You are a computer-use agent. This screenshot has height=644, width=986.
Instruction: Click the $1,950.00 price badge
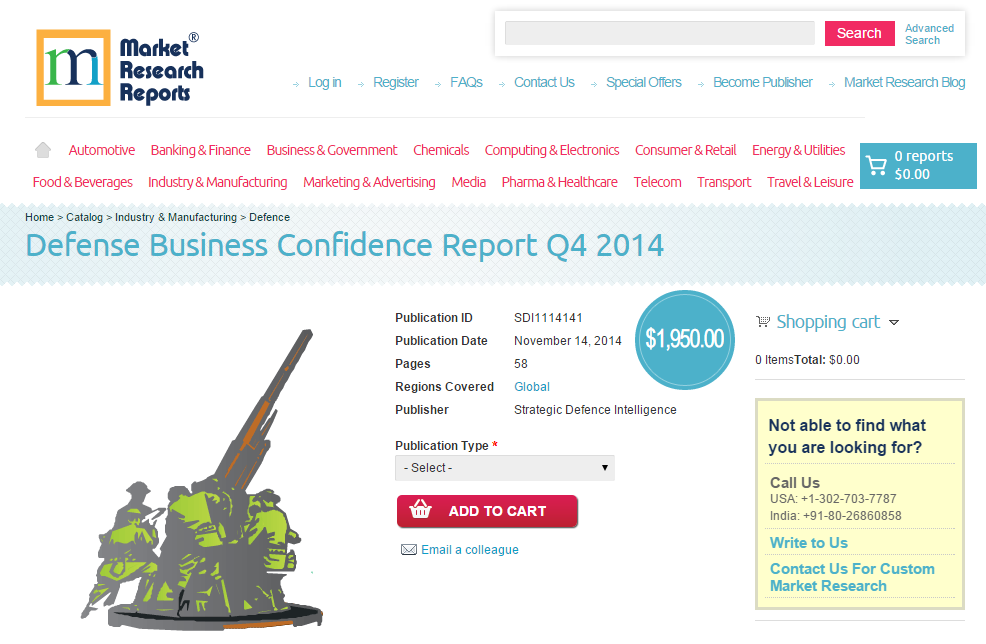click(x=684, y=339)
